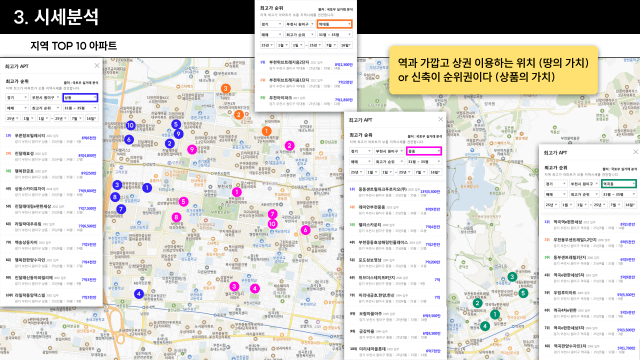Select the orange marker numbered 1 on map
This screenshot has height=360, width=640.
coord(267,131)
